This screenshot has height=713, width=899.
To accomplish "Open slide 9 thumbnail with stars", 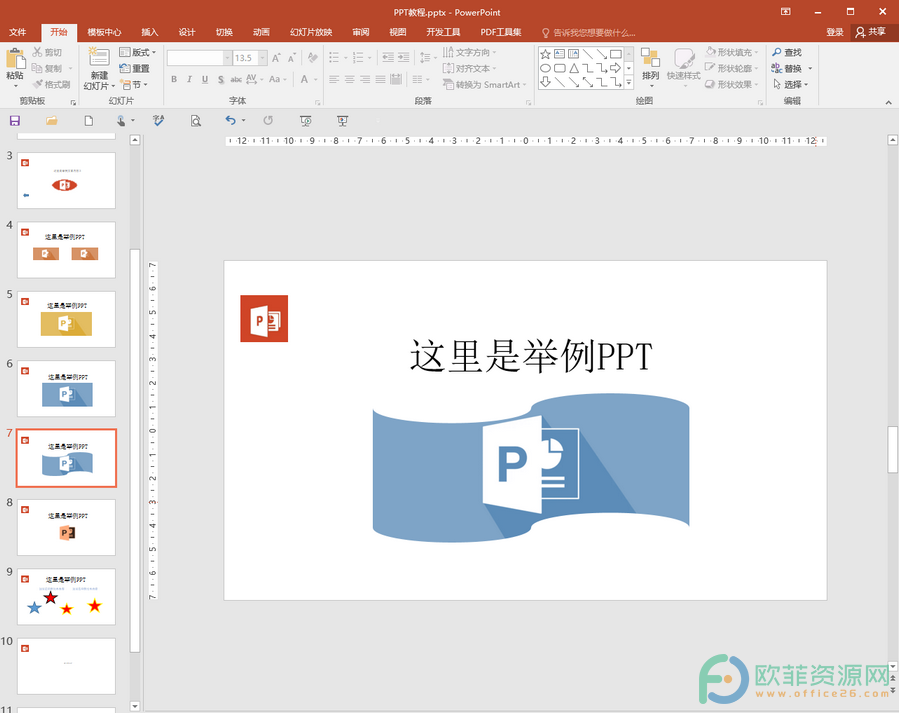I will coord(67,597).
